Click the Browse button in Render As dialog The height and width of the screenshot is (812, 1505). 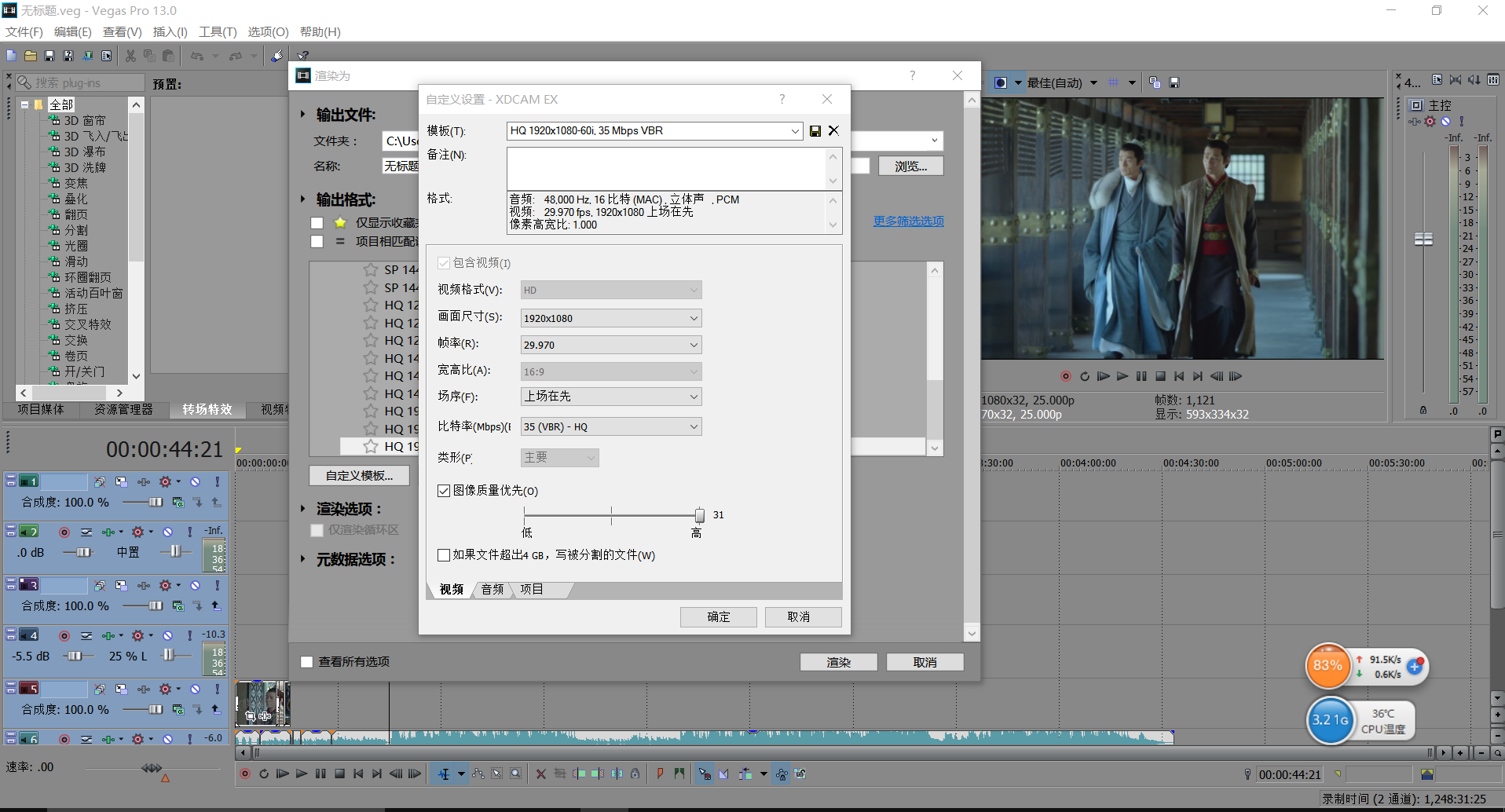[x=911, y=166]
